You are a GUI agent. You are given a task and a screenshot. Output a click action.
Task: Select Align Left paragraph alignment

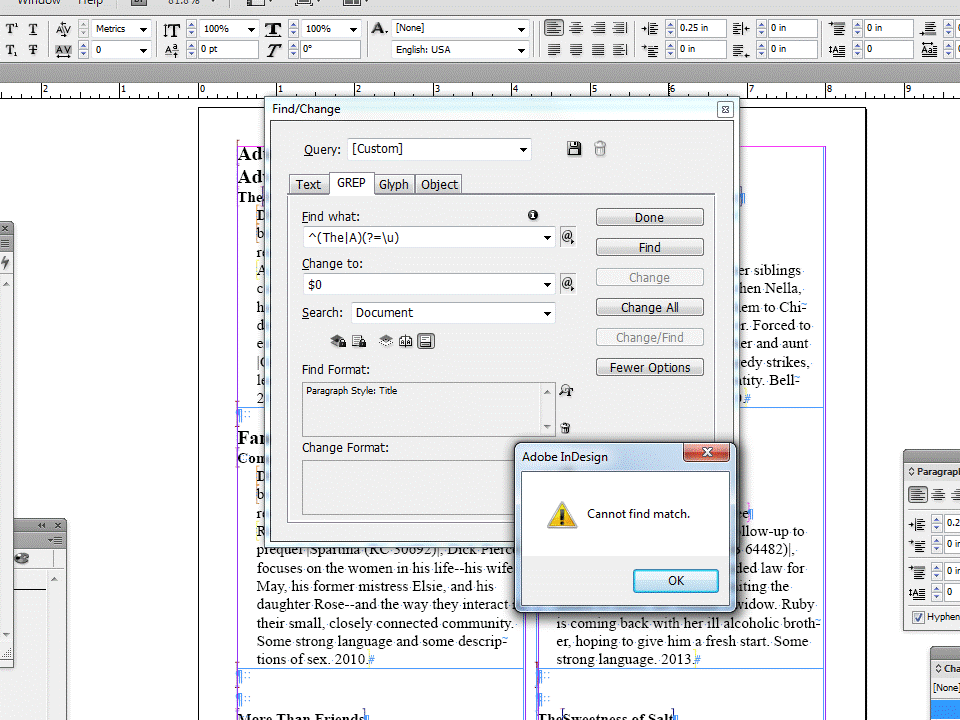(x=553, y=28)
